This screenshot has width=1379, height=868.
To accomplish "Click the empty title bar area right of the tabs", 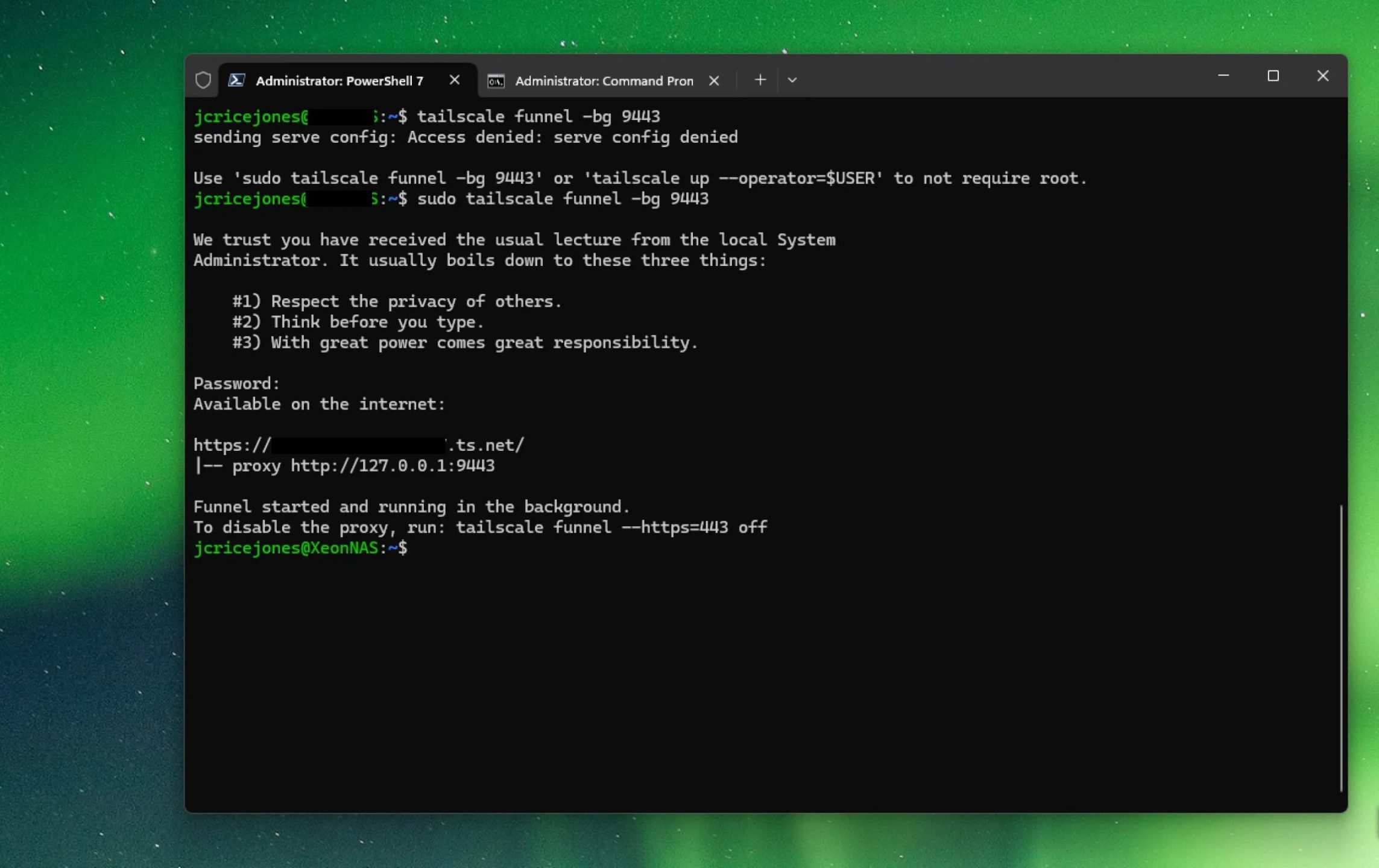I will [x=1001, y=77].
